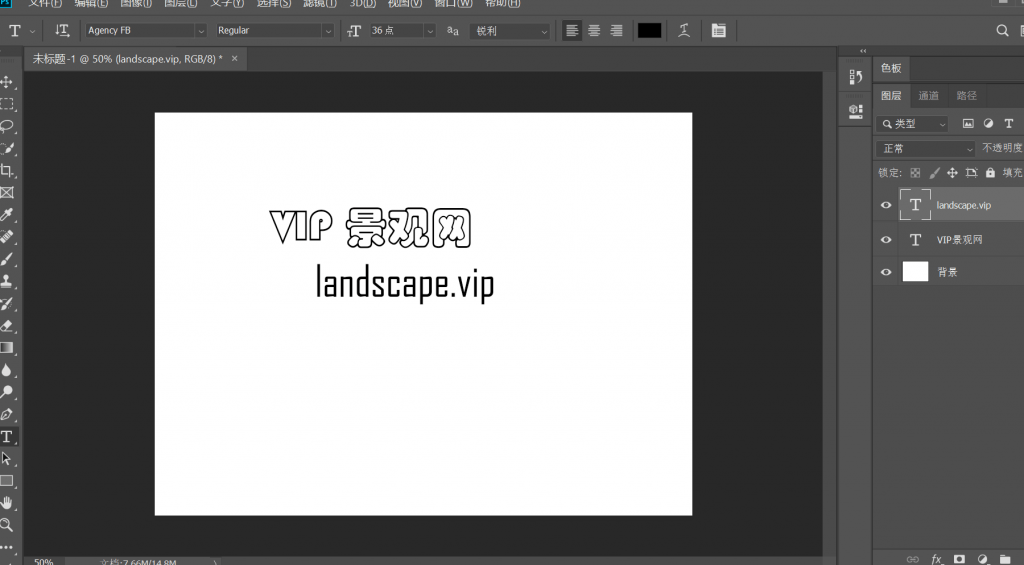Center align text
The image size is (1024, 565).
(x=594, y=31)
